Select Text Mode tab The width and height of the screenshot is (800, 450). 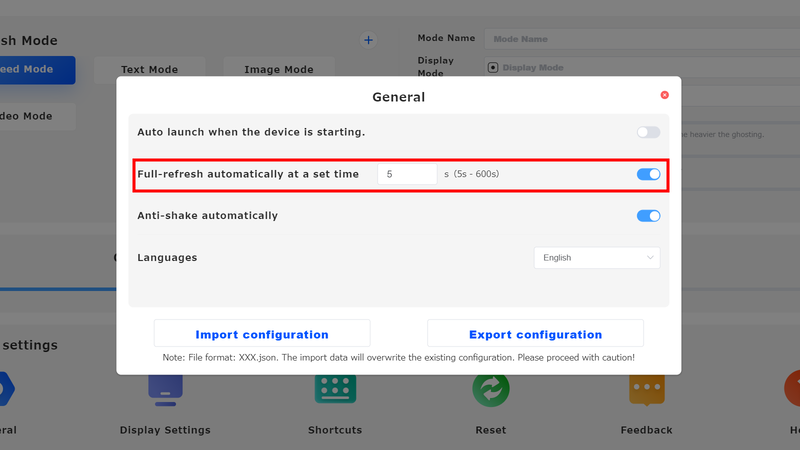149,69
